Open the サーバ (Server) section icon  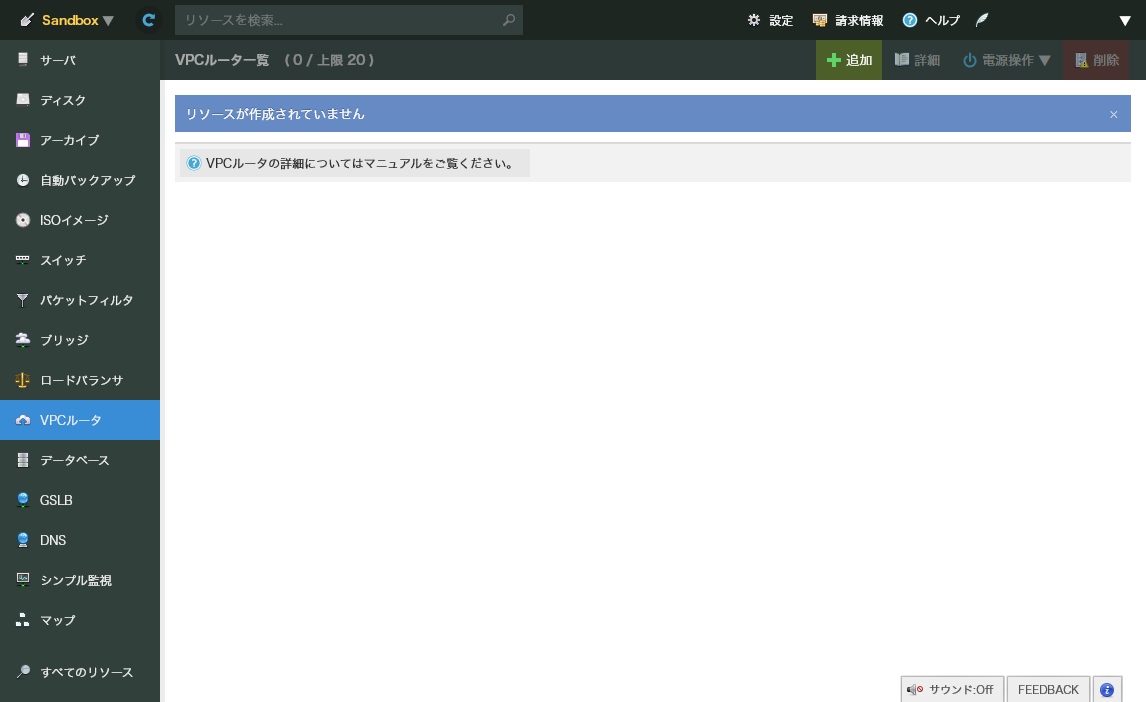pos(22,60)
